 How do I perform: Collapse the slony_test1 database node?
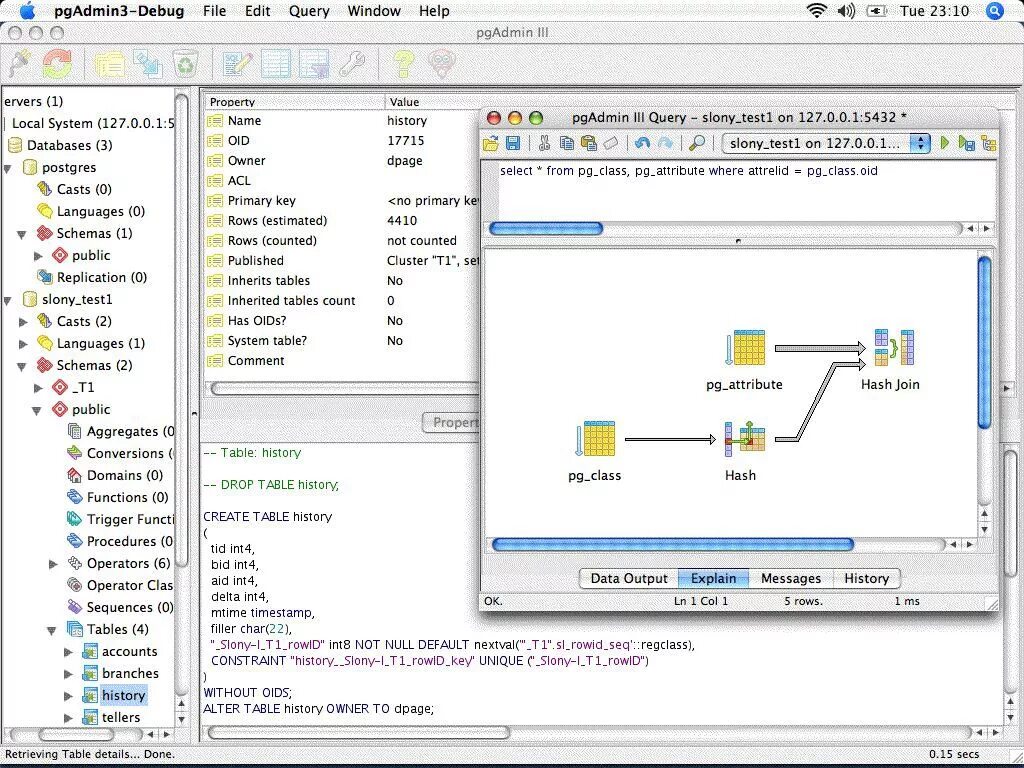click(8, 300)
